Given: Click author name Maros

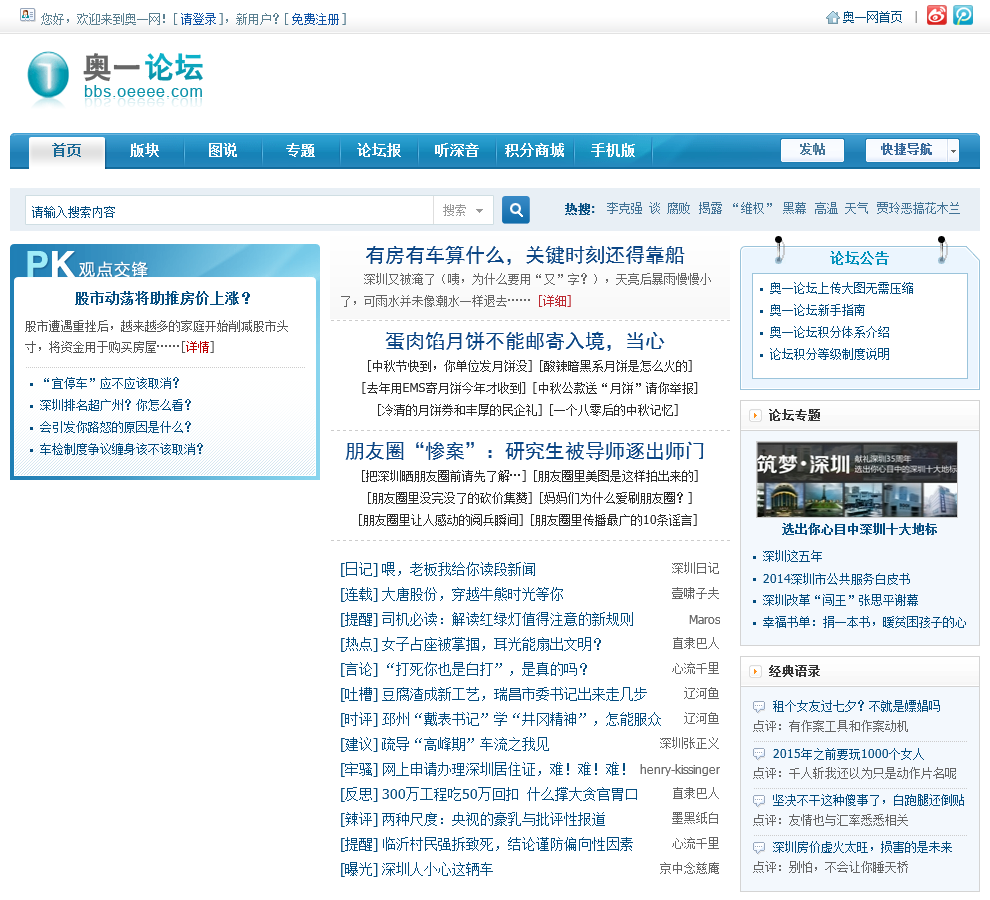Looking at the screenshot, I should (x=705, y=620).
